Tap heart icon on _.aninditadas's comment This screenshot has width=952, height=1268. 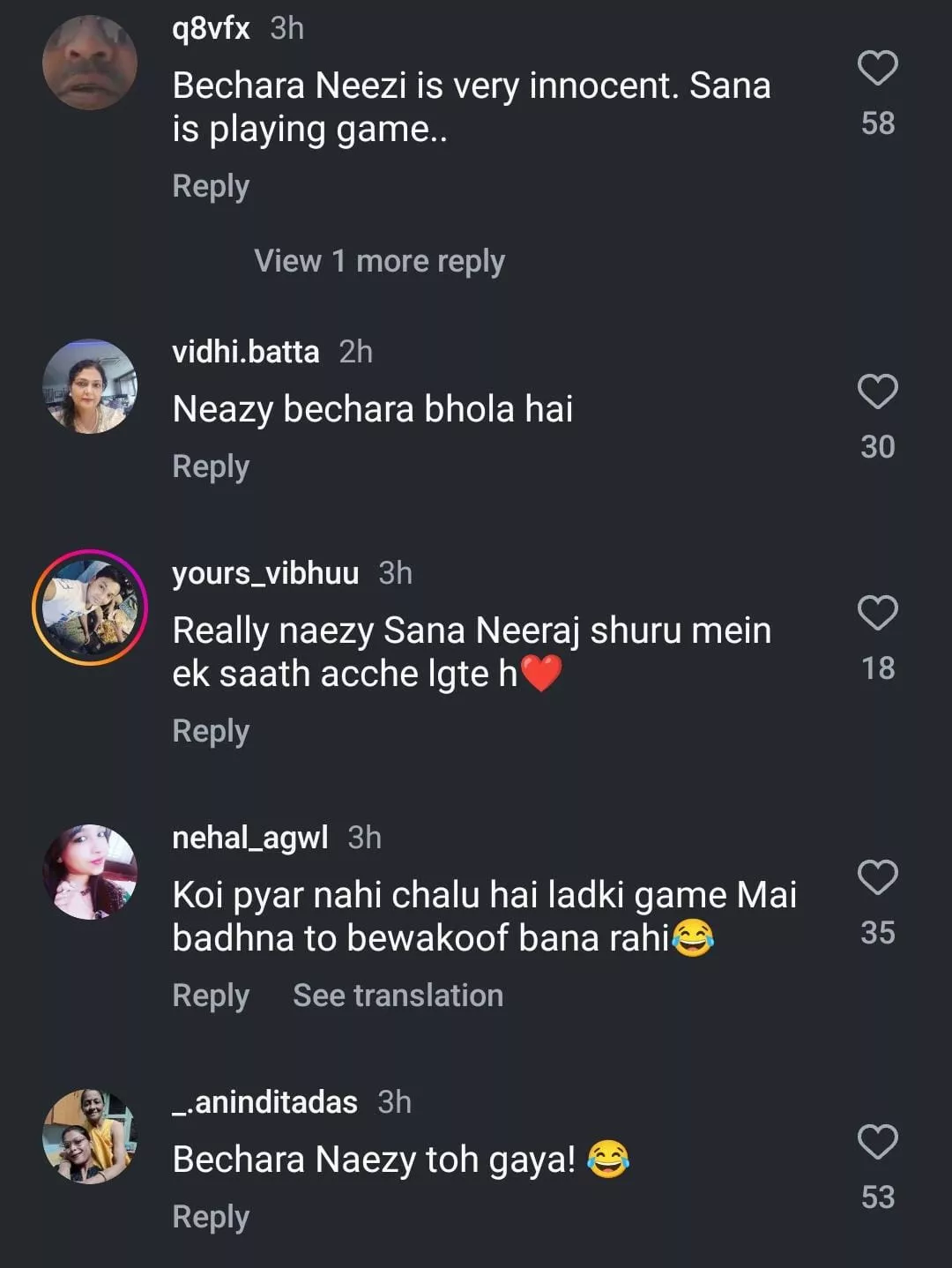[877, 1143]
